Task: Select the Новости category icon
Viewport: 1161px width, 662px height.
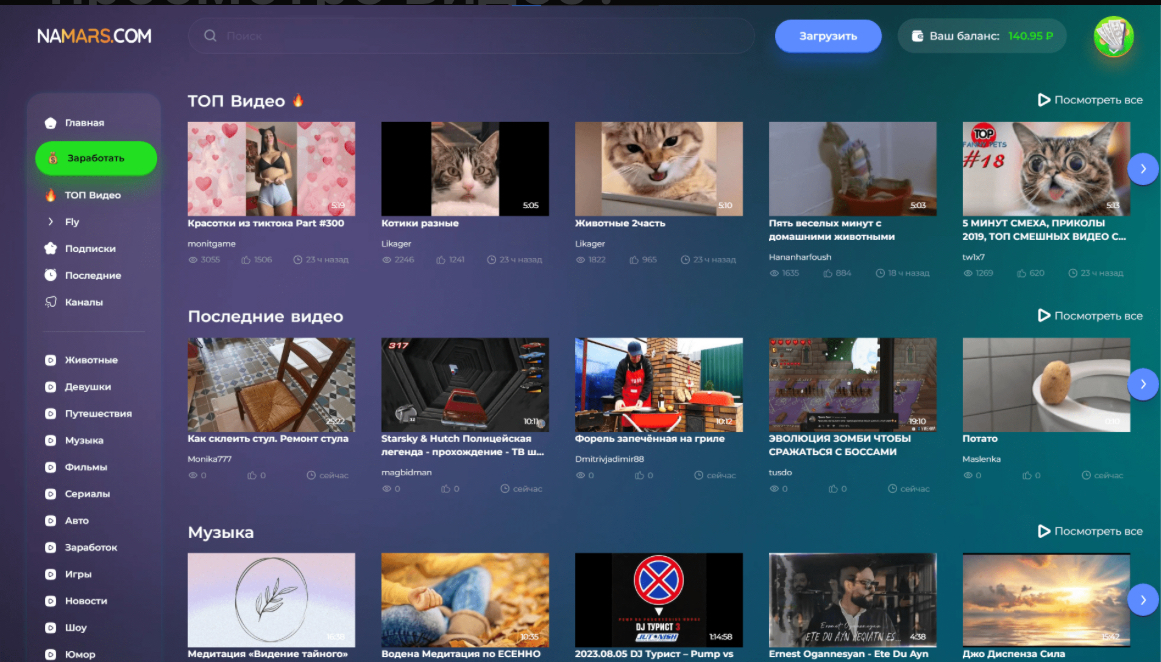Action: coord(50,601)
